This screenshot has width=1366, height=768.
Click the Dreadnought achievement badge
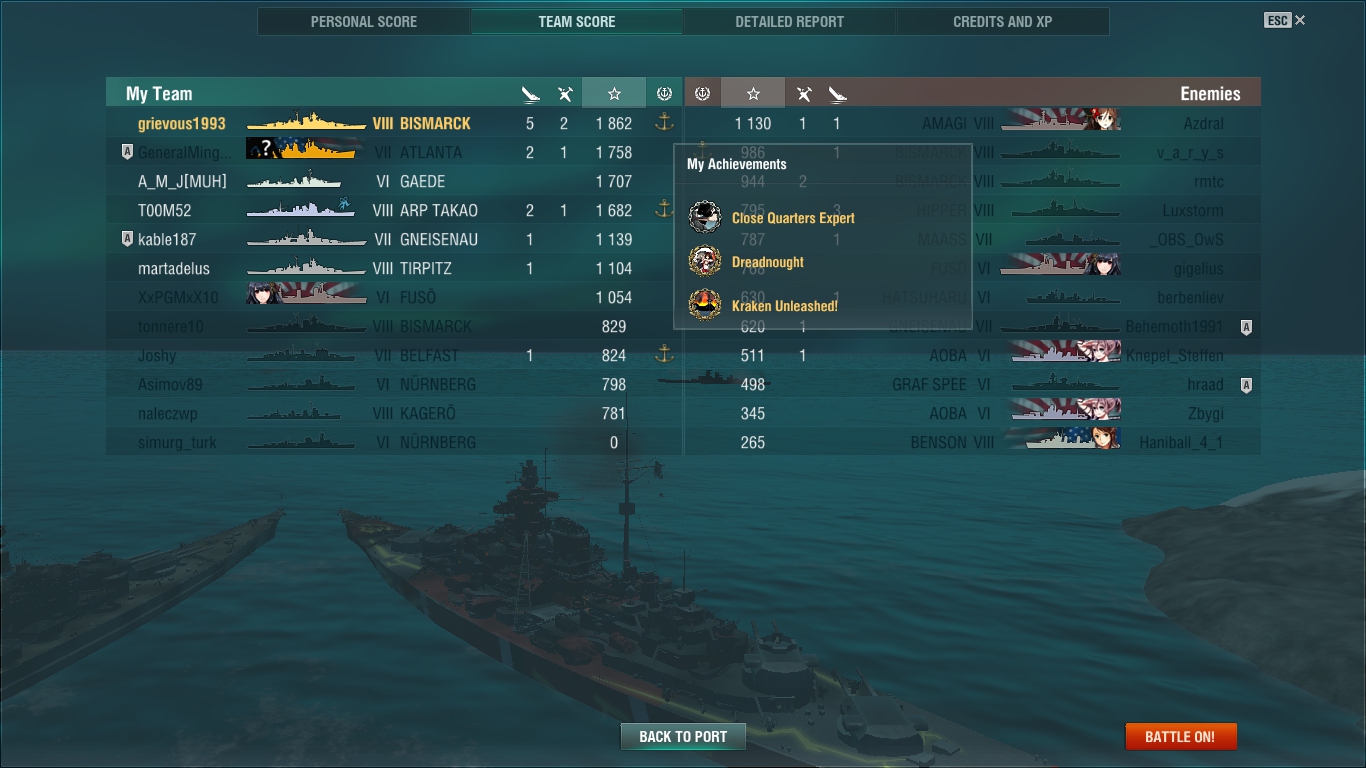705,261
